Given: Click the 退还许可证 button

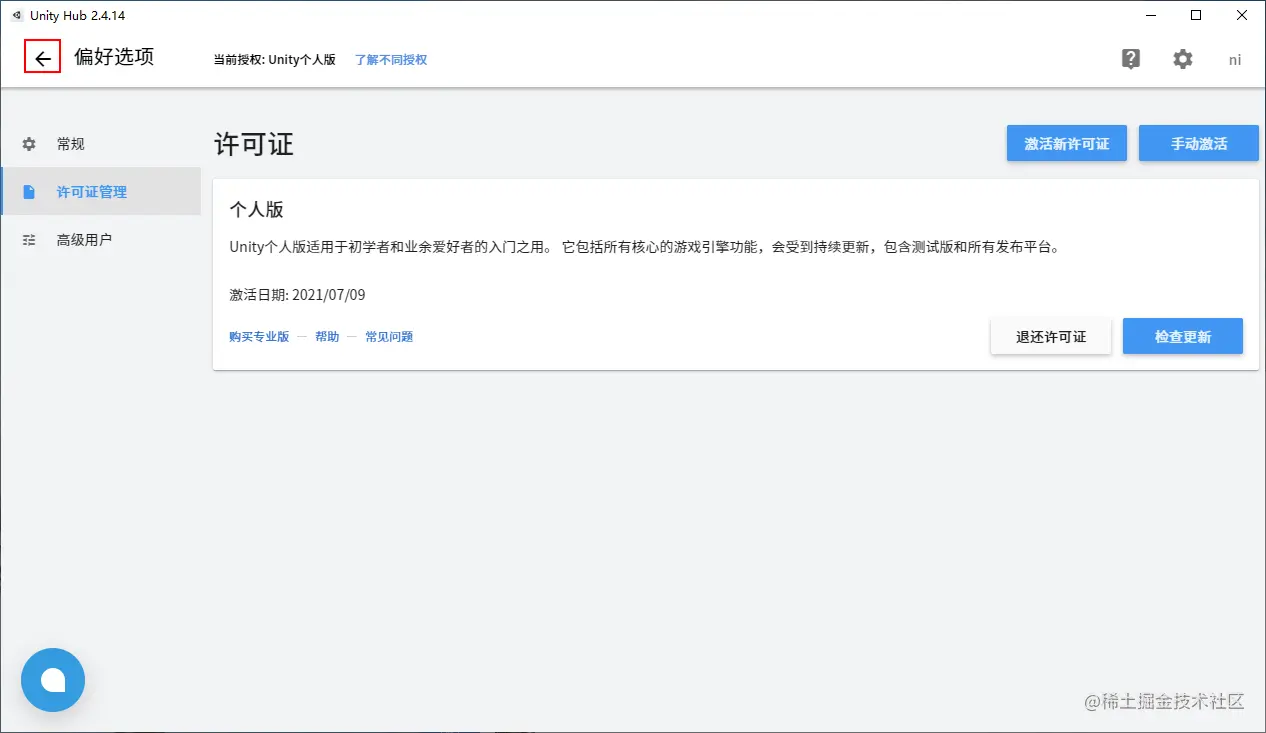Looking at the screenshot, I should point(1051,336).
